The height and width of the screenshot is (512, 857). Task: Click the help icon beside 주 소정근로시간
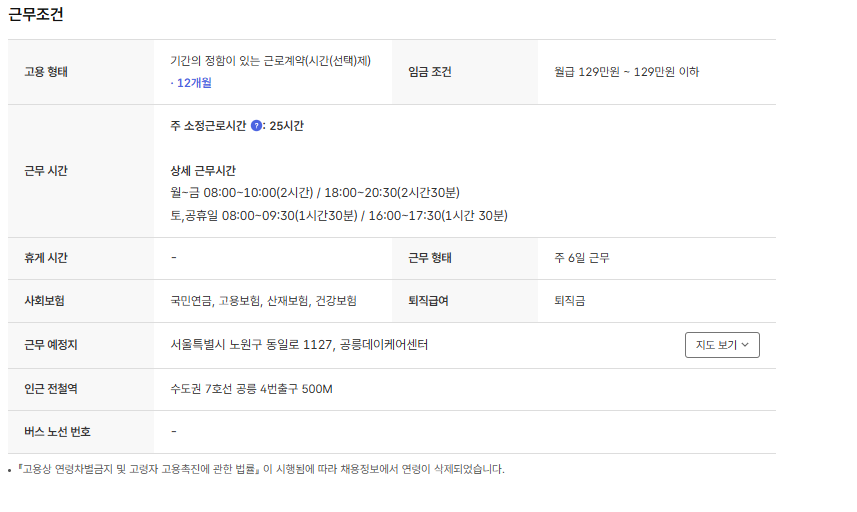click(256, 126)
